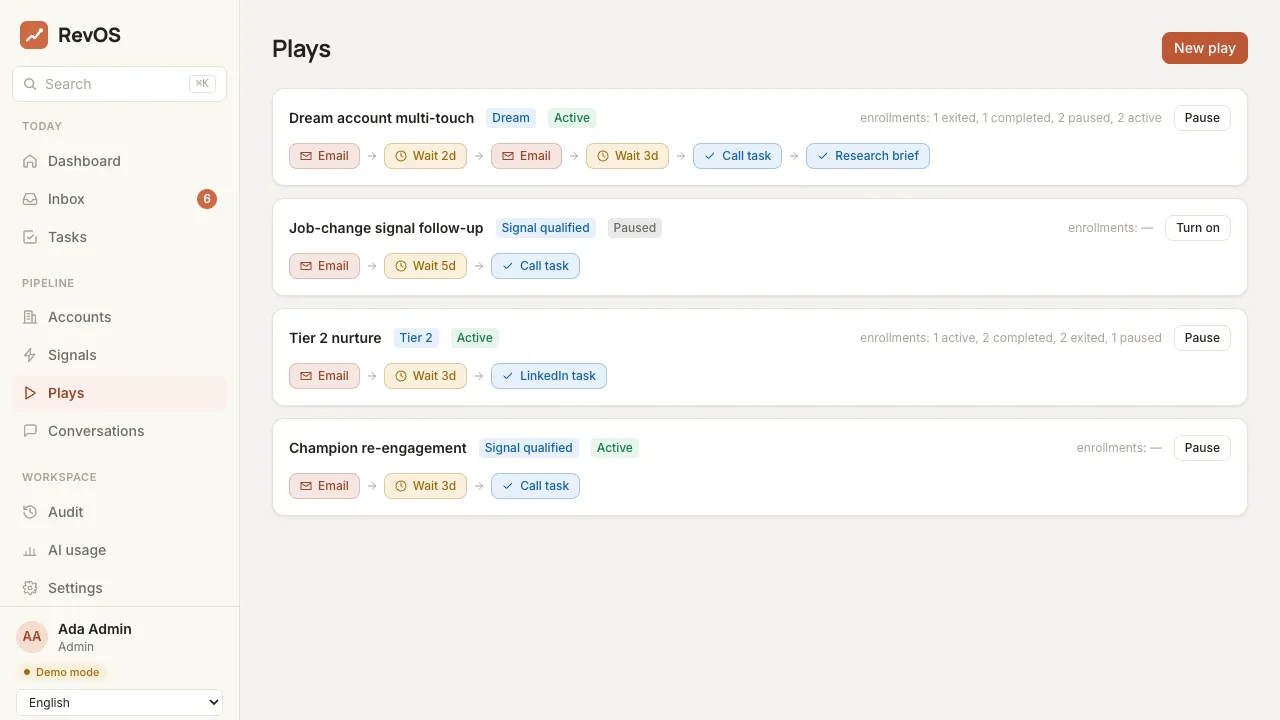This screenshot has width=1280, height=720.
Task: Click the Tier 2 tag badge
Action: (x=416, y=338)
